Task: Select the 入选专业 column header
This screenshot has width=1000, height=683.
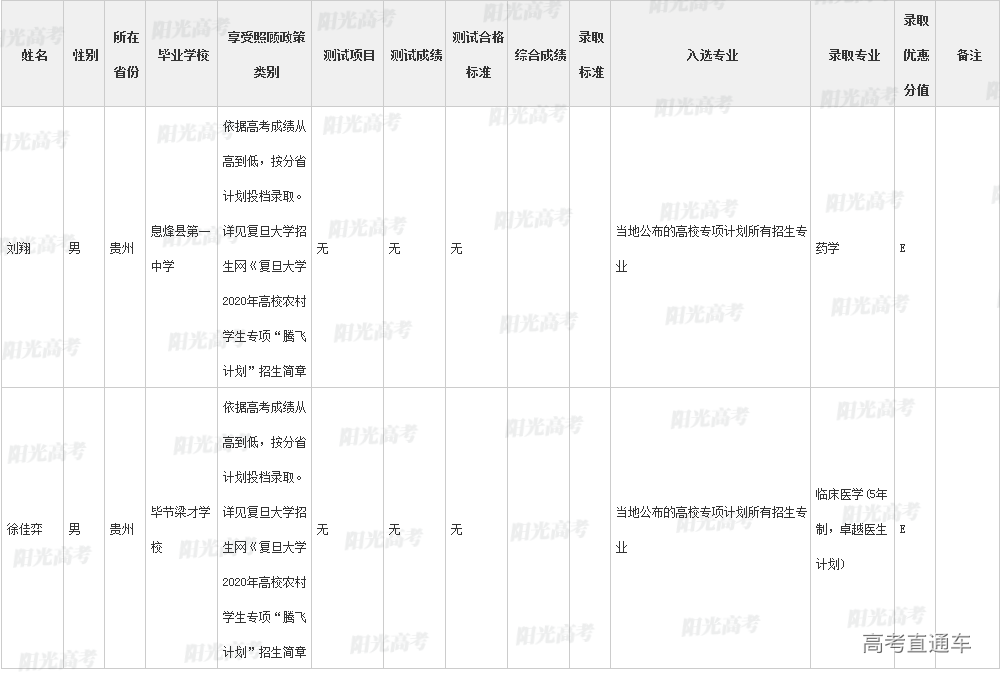Action: point(711,55)
